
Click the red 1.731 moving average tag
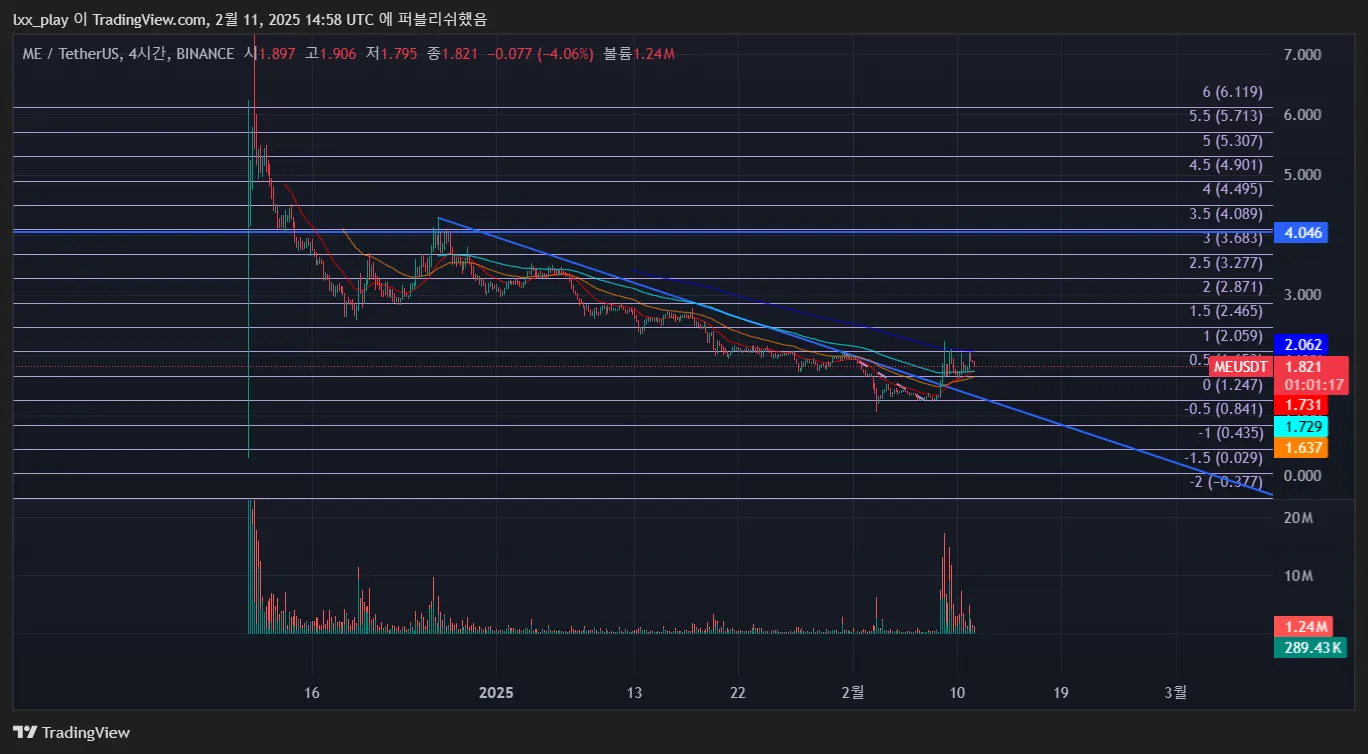tap(1302, 404)
